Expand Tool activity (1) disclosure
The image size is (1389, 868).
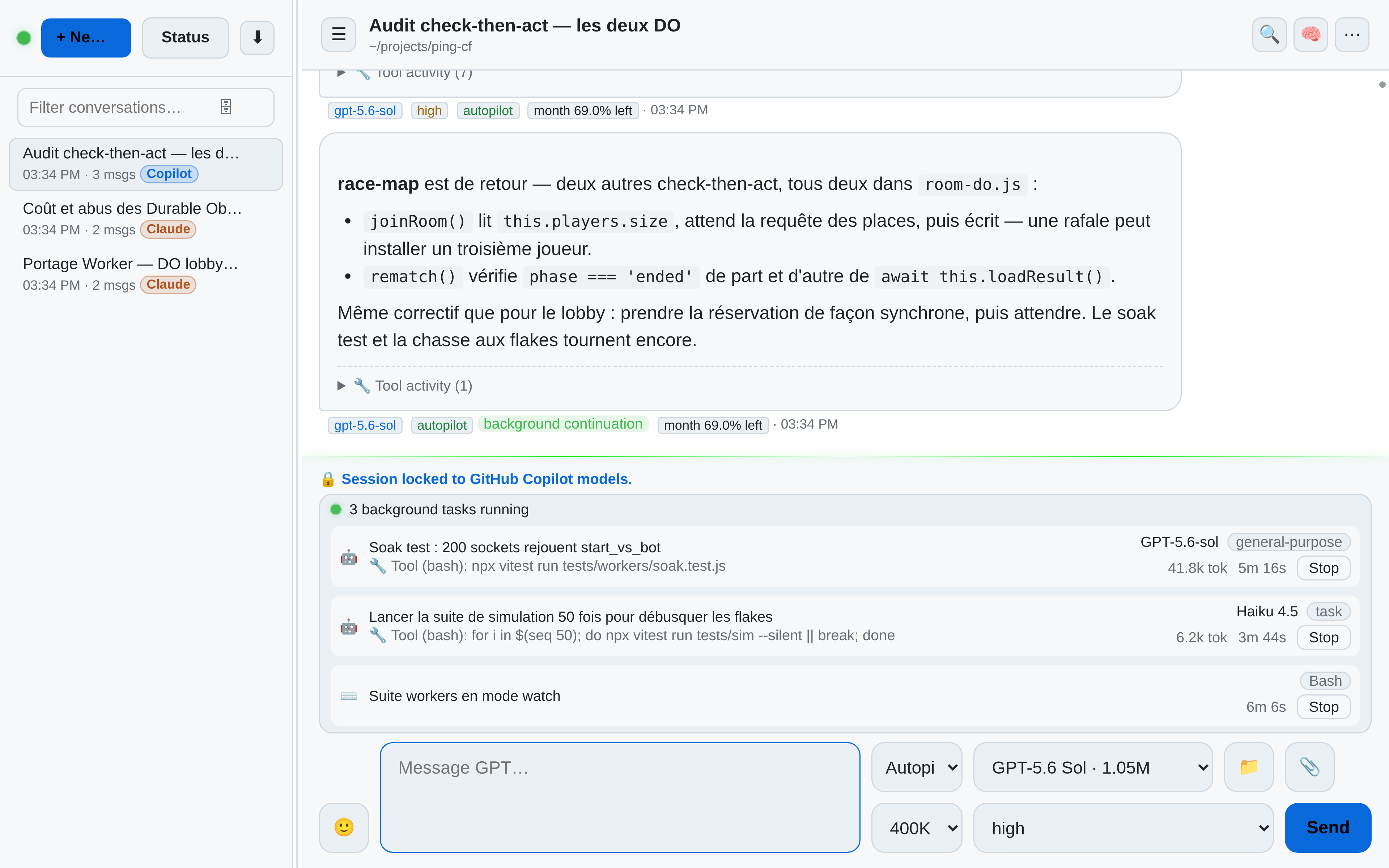point(405,386)
